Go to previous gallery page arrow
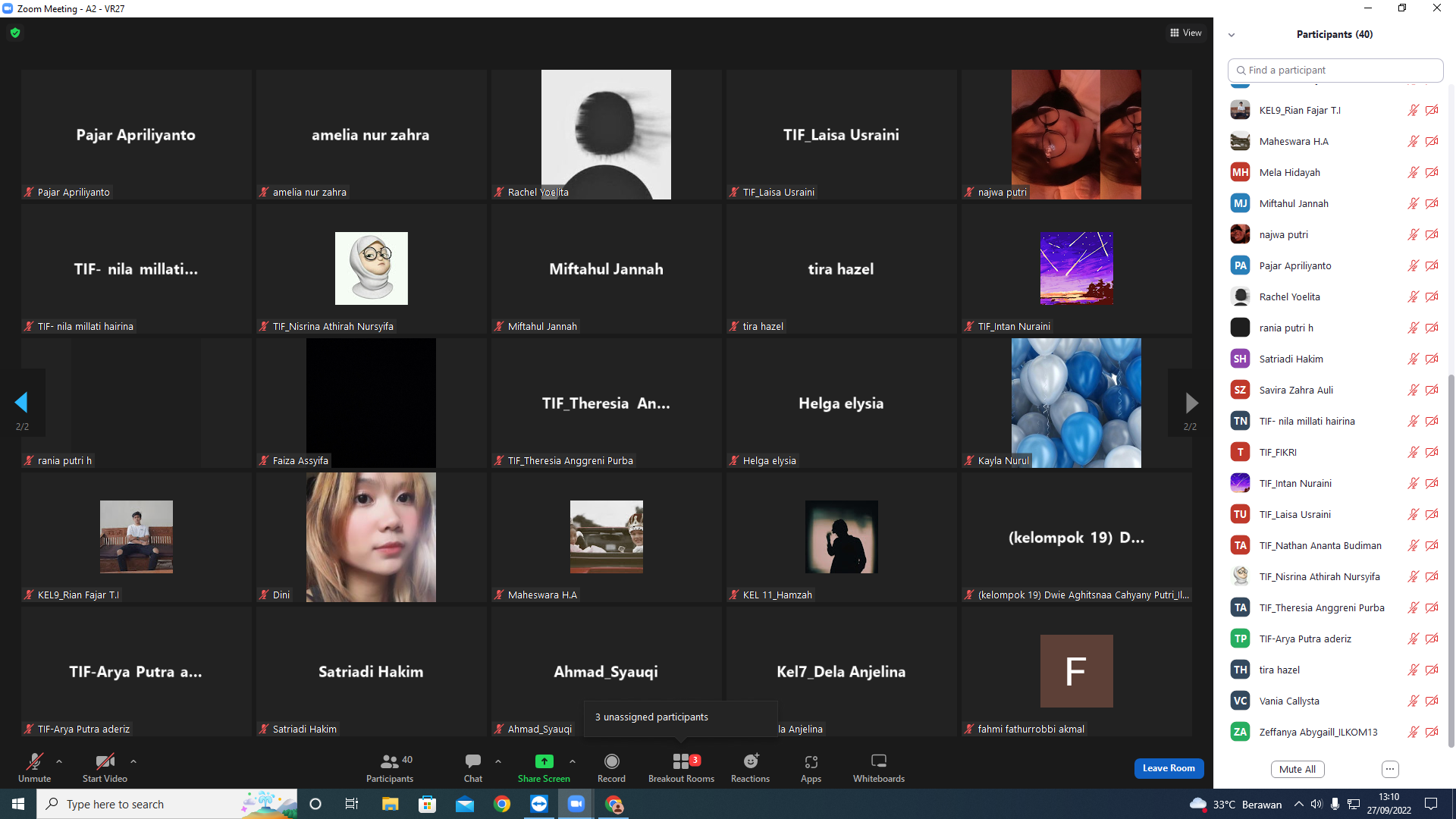Image resolution: width=1456 pixels, height=819 pixels. 21,403
